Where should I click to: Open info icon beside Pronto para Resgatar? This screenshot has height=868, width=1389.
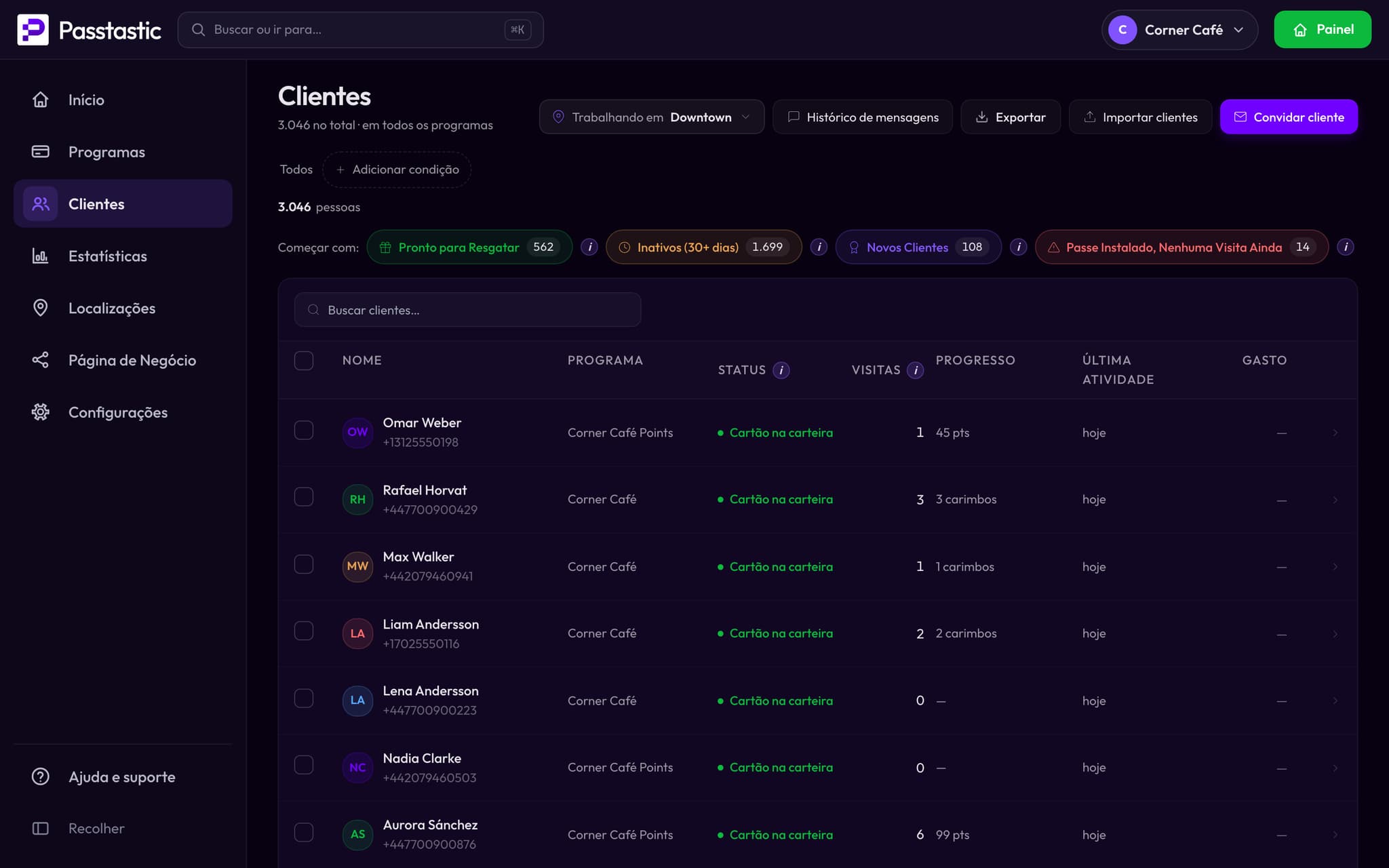point(589,247)
